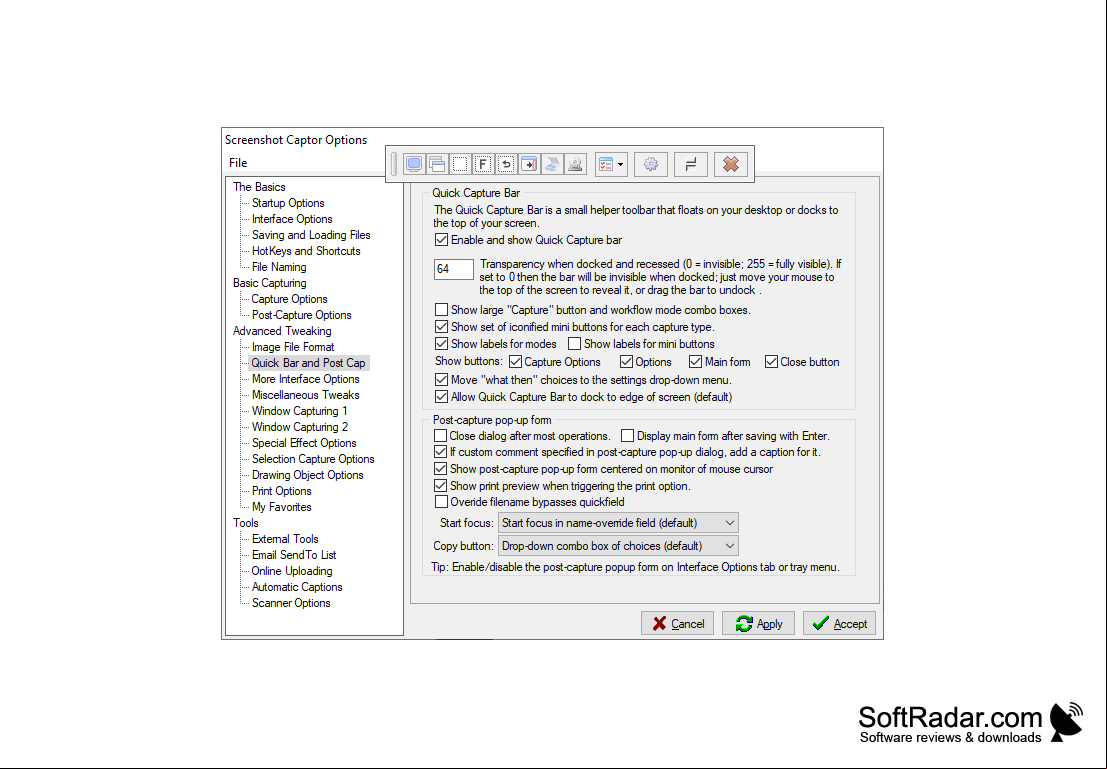Screen dimensions: 1107x769
Task: Uncheck the Close button checkbox
Action: [x=772, y=362]
